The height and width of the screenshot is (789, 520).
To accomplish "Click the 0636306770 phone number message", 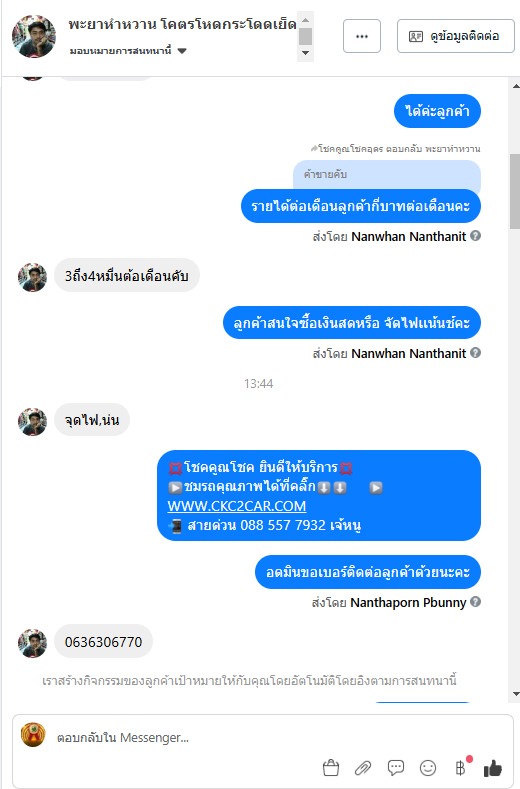I will (x=103, y=642).
